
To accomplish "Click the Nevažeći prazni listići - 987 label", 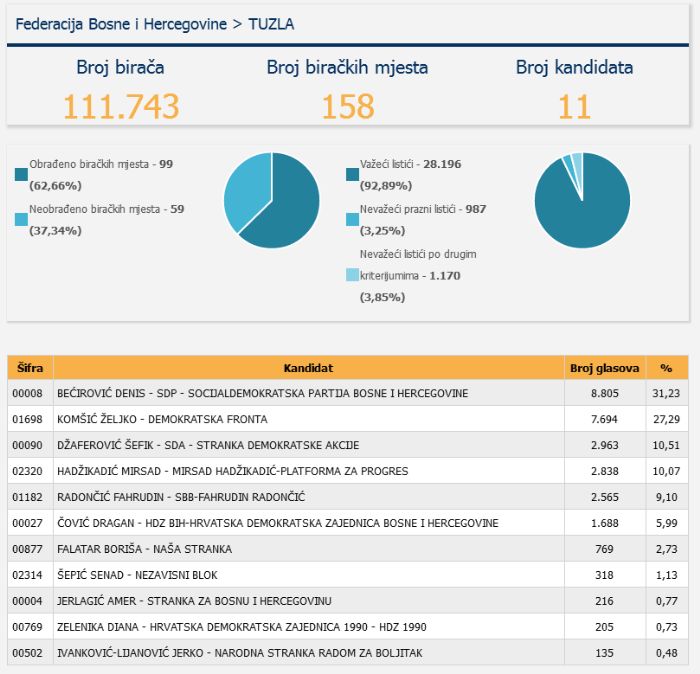I will (423, 209).
